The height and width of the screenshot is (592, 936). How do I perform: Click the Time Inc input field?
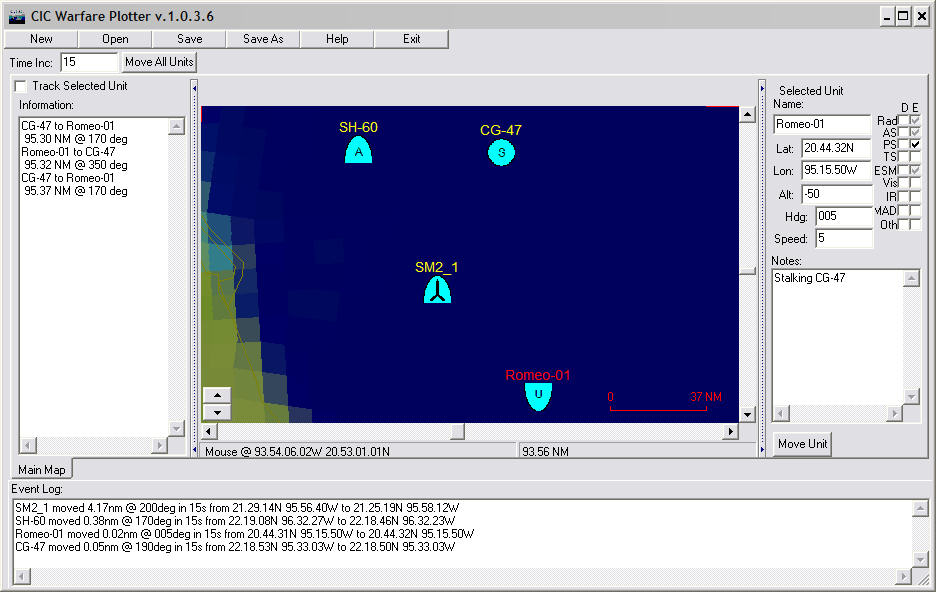point(88,63)
